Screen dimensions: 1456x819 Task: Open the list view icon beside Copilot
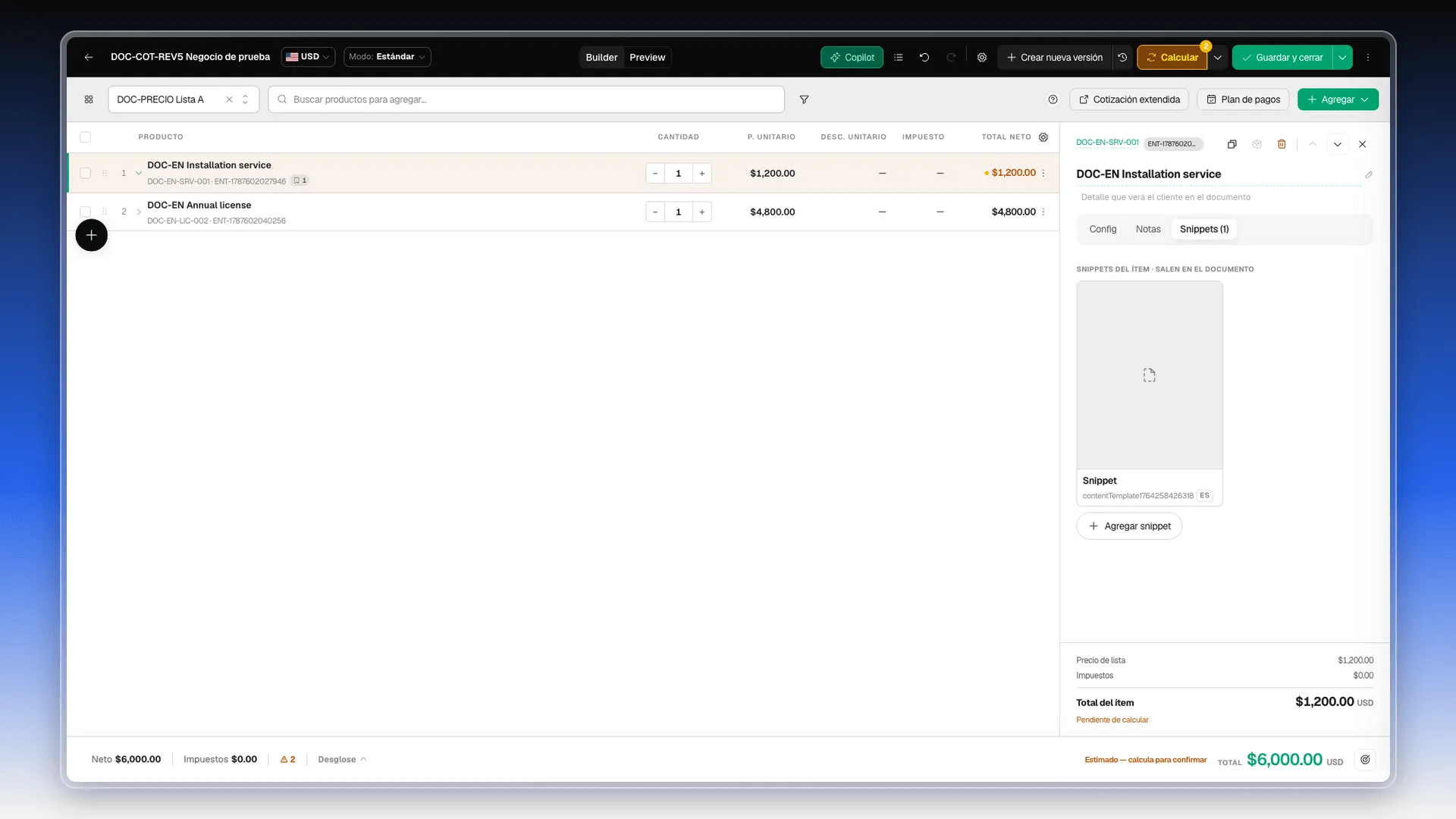pos(899,57)
